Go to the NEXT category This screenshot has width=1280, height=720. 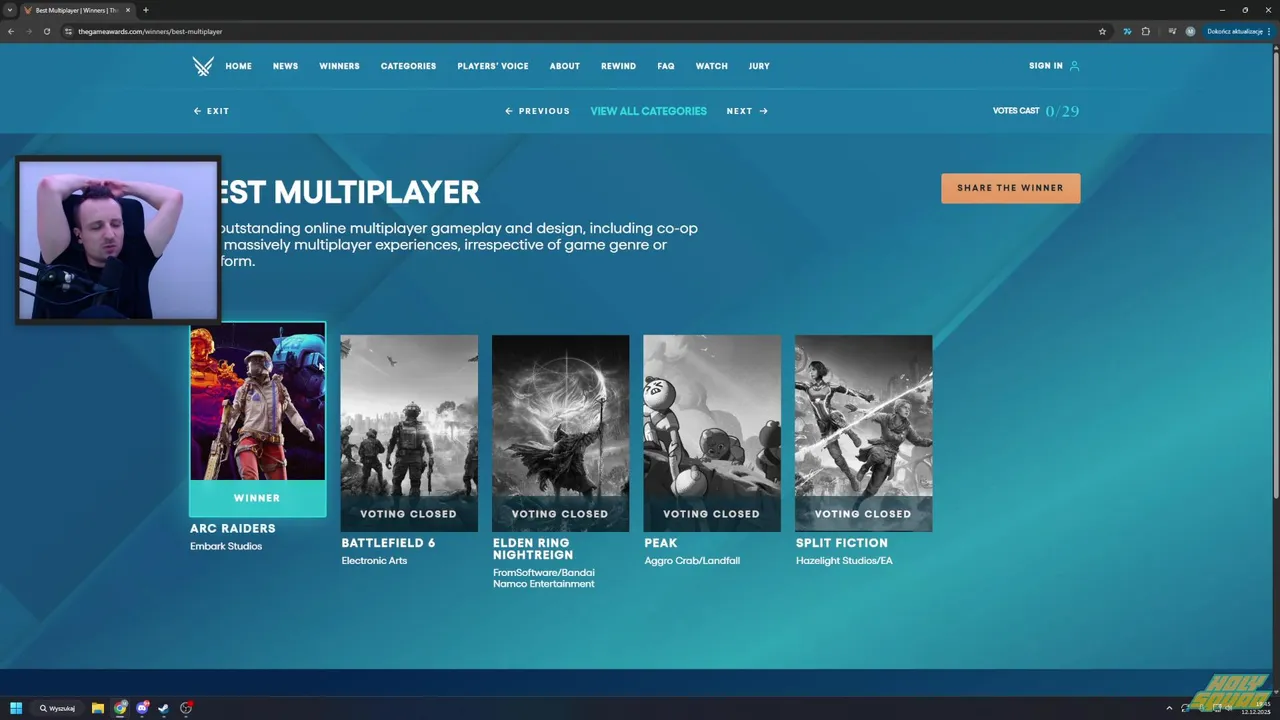click(x=747, y=111)
